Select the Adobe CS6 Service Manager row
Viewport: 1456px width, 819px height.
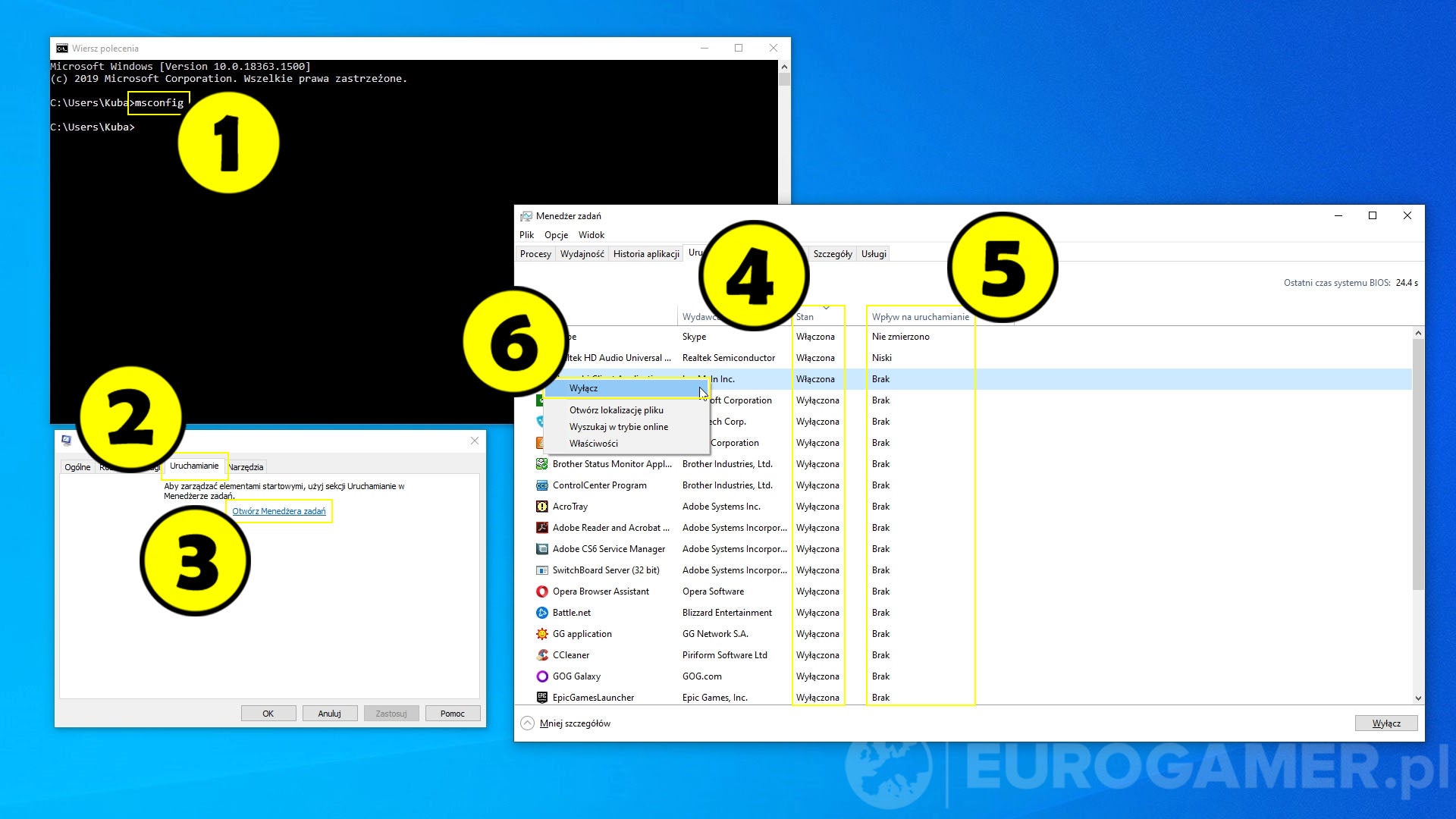pos(963,549)
